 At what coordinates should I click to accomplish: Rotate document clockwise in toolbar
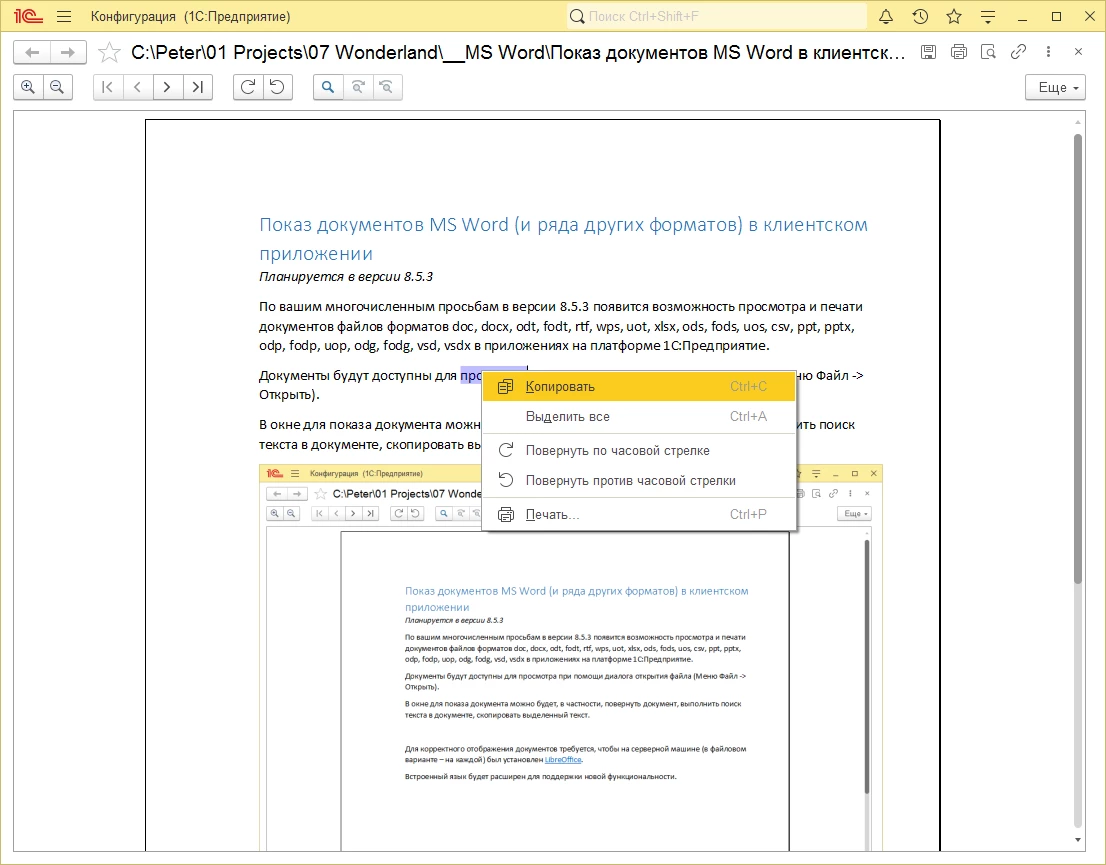click(x=248, y=87)
